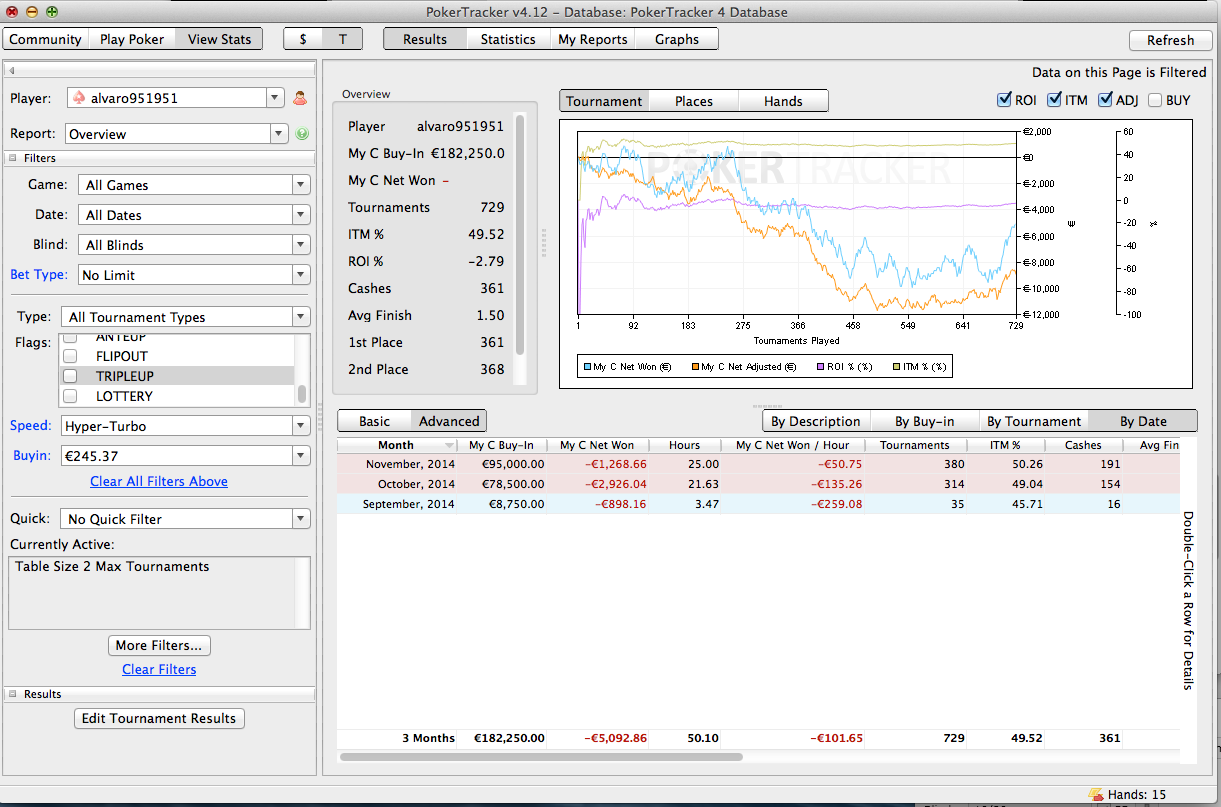1221x807 pixels.
Task: Enable the BUY graph checkbox
Action: (x=1155, y=100)
